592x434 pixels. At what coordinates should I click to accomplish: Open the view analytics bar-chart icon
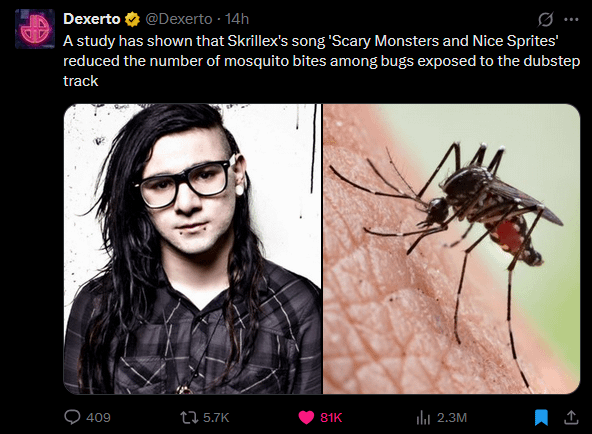pos(423,418)
